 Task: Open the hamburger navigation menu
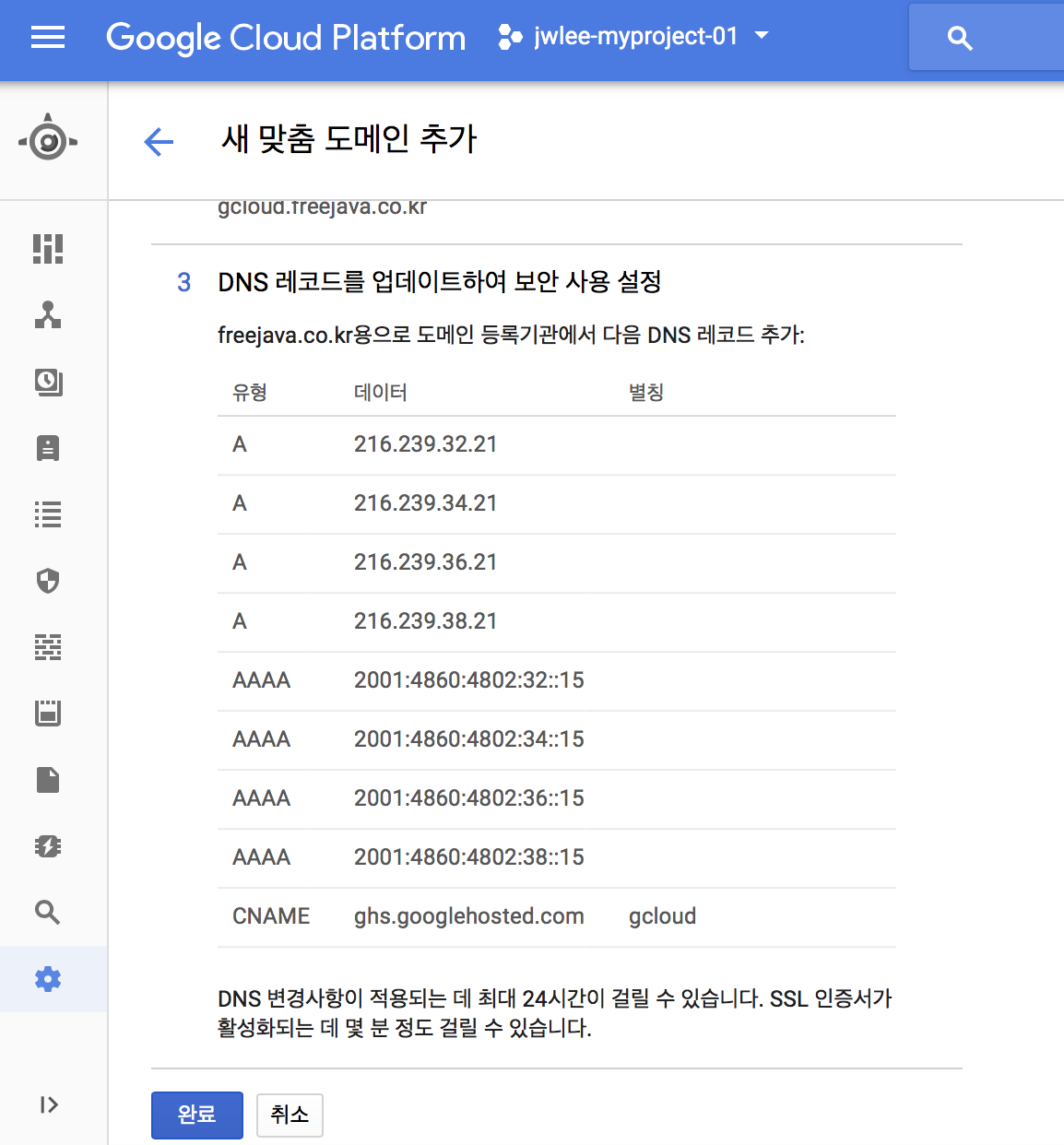click(x=48, y=38)
